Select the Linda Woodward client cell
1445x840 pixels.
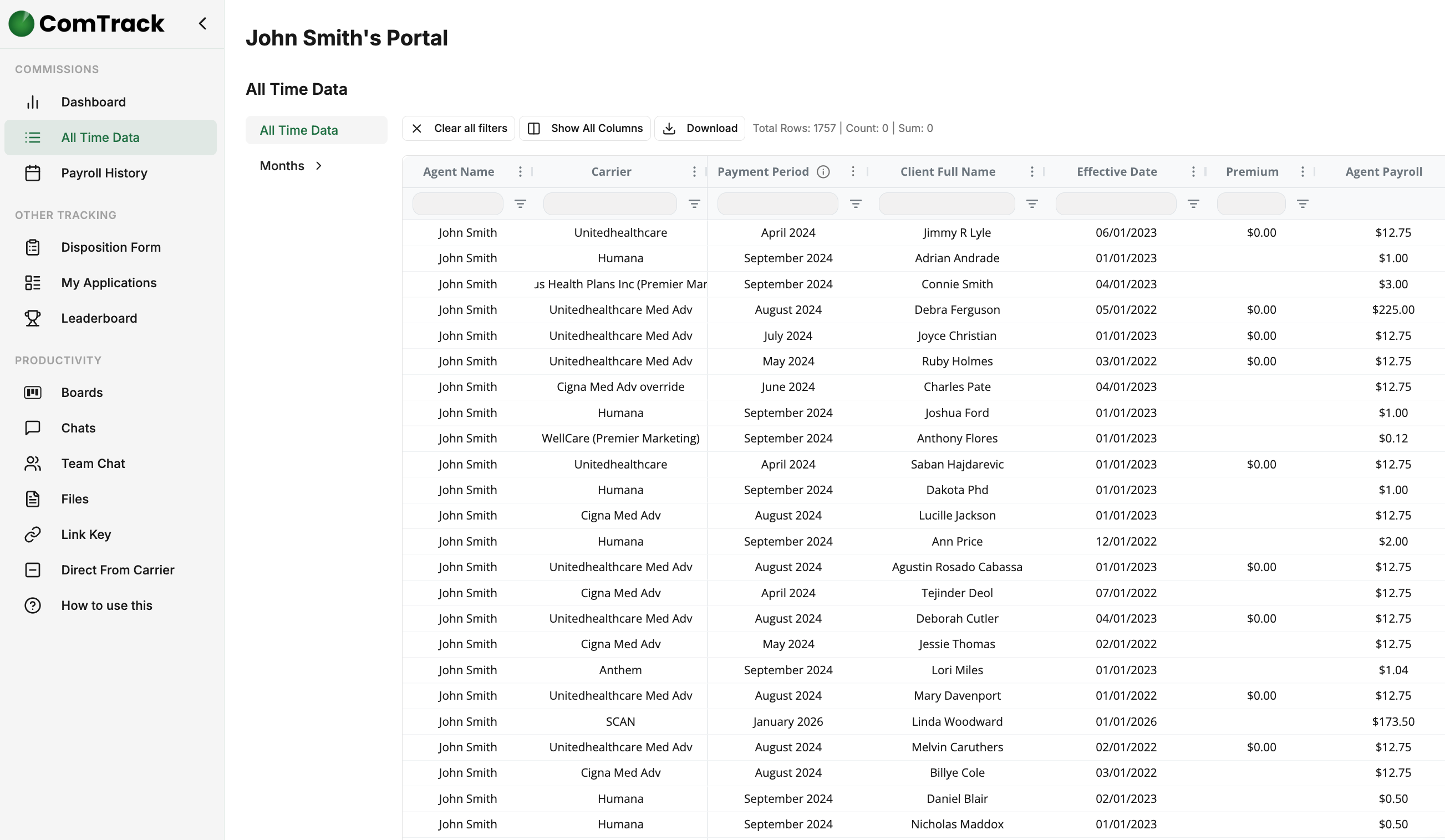(x=957, y=722)
